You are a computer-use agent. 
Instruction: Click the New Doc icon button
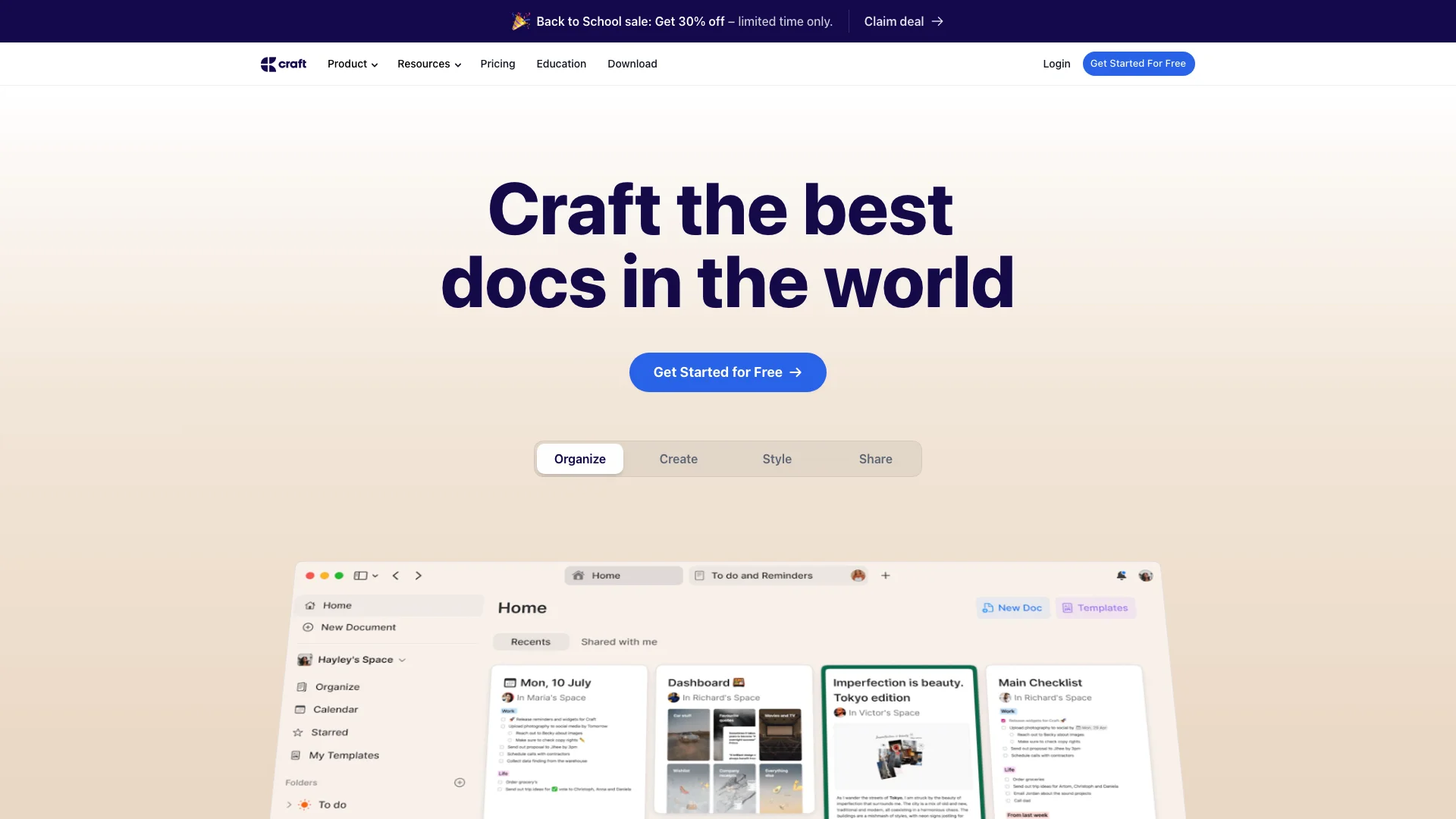(x=1012, y=607)
